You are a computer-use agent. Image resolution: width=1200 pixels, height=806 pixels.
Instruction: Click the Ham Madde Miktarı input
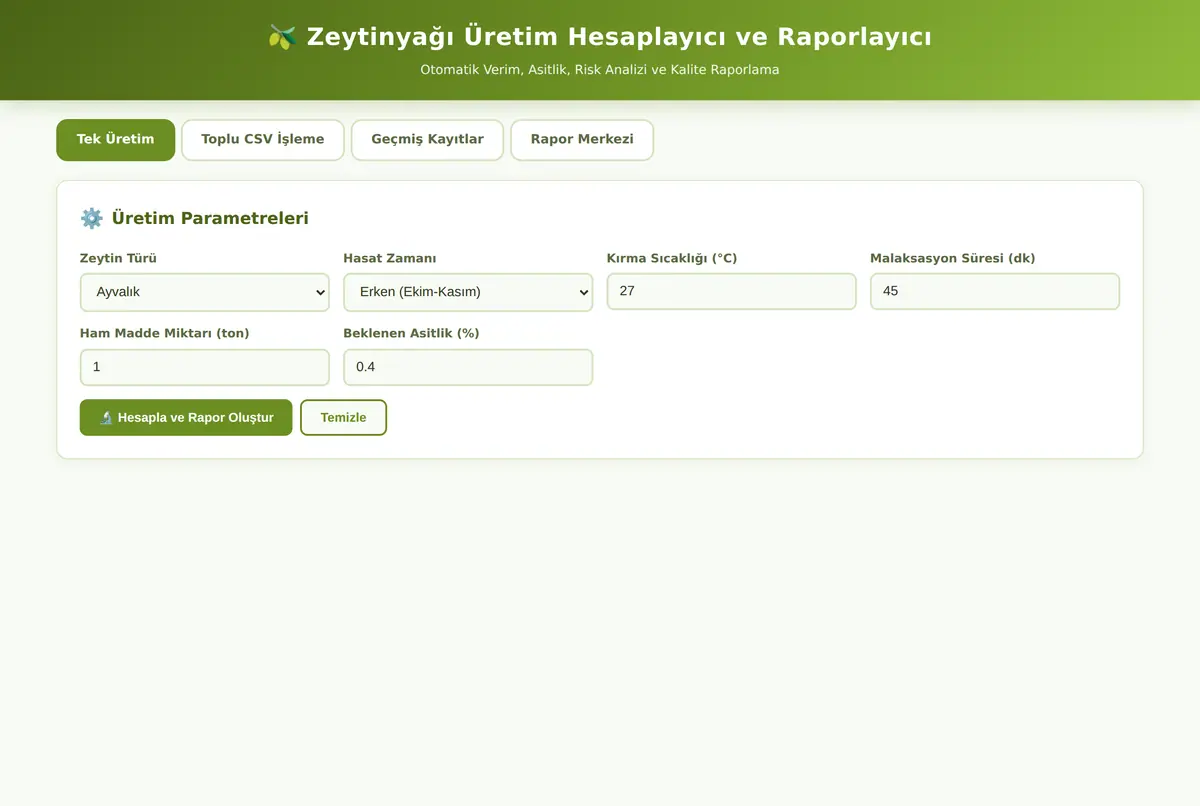(x=205, y=367)
